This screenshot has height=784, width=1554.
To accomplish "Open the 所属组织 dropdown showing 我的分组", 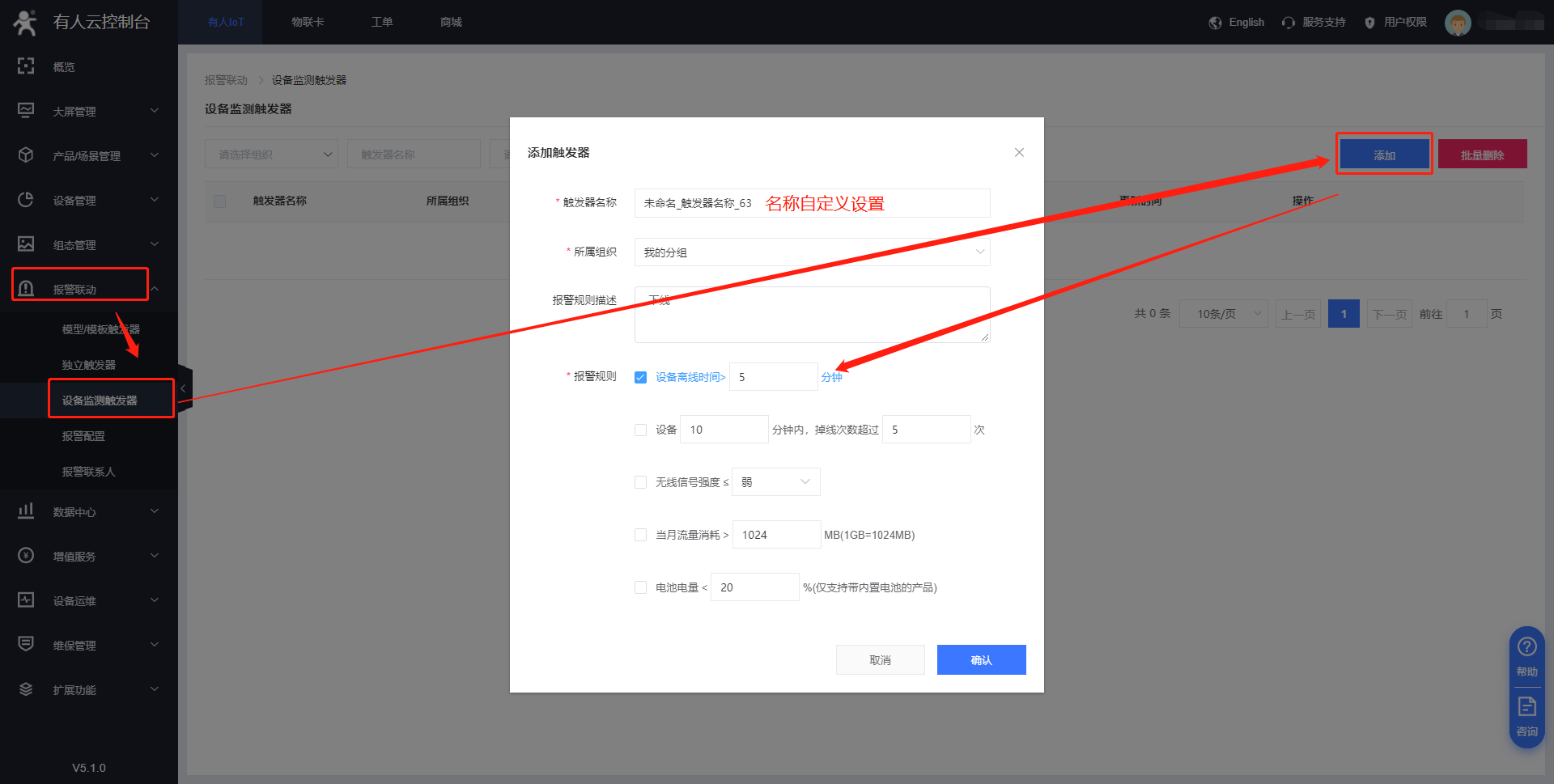I will tap(812, 252).
